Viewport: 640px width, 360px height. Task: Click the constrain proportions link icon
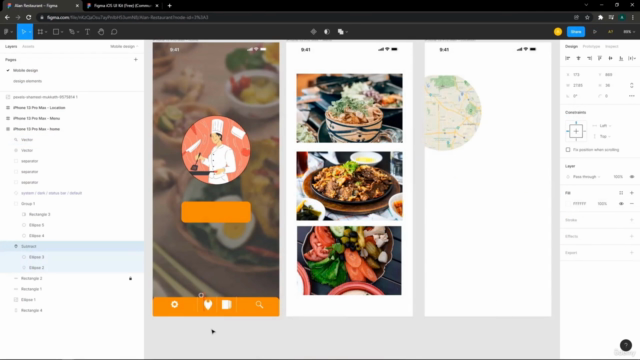pyautogui.click(x=632, y=85)
